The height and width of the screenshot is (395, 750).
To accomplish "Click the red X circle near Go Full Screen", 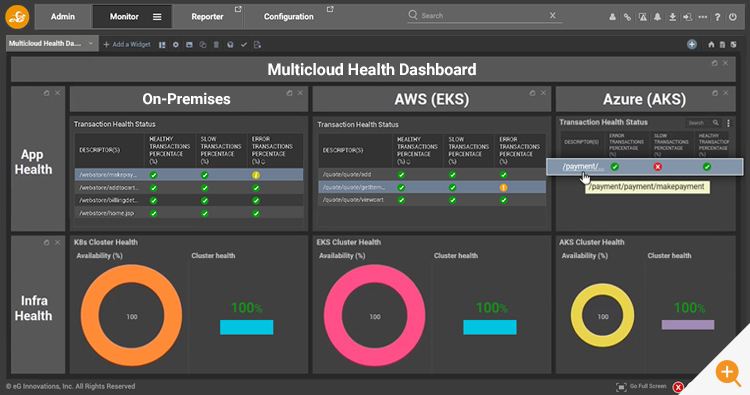I will click(x=678, y=387).
